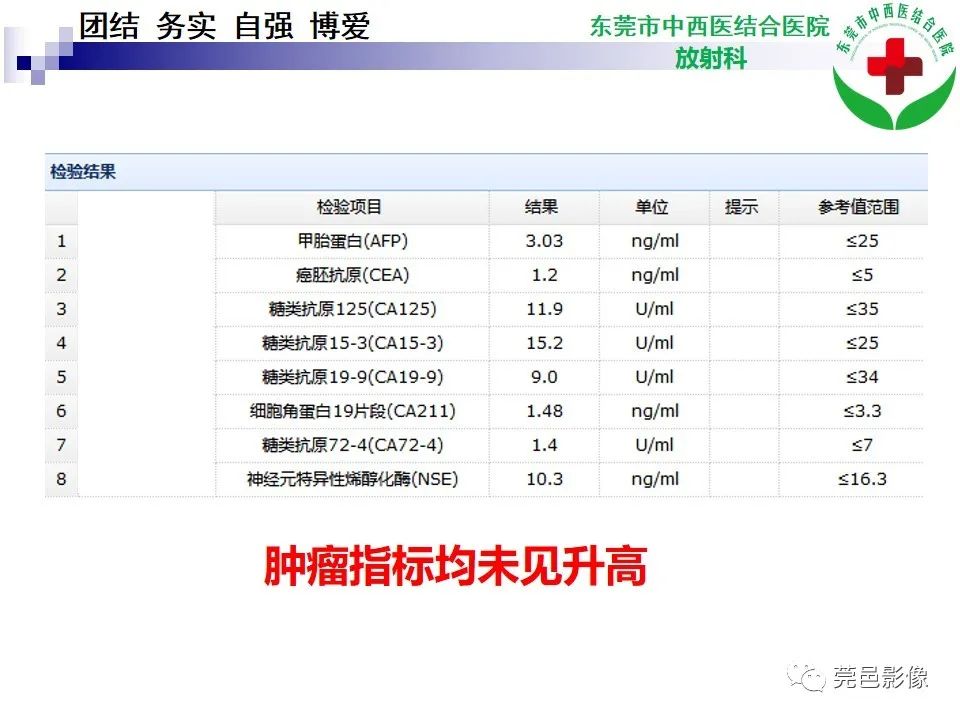Select the CA125 result value 11.9

pos(544,309)
